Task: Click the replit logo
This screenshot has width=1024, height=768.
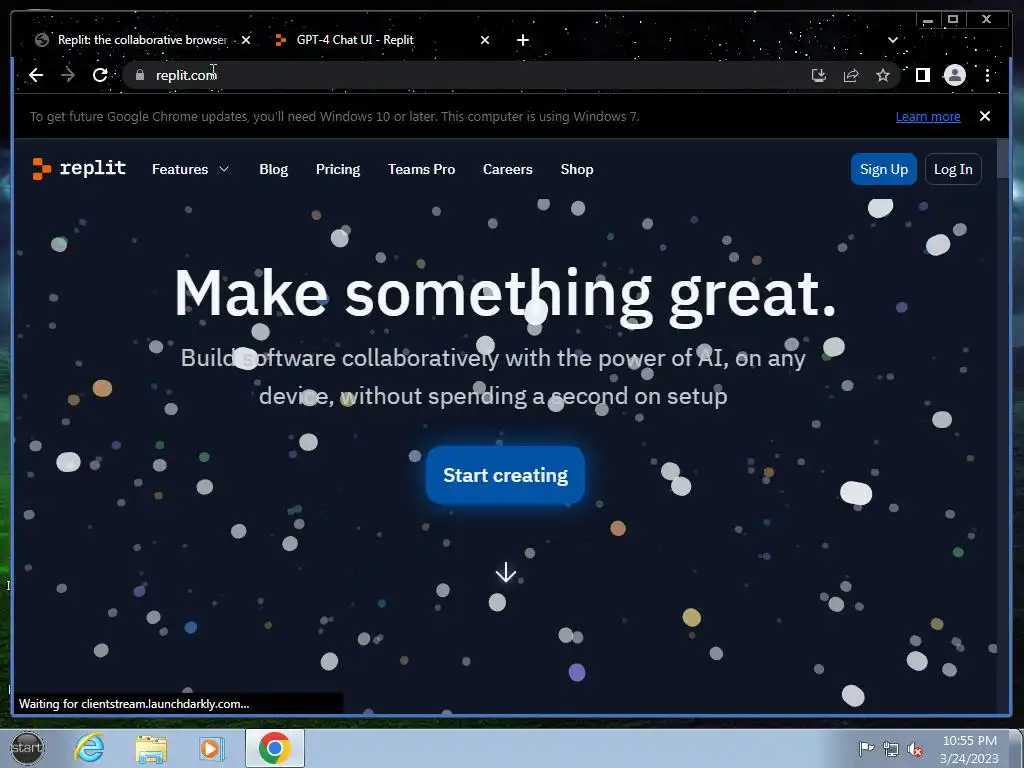Action: tap(79, 168)
